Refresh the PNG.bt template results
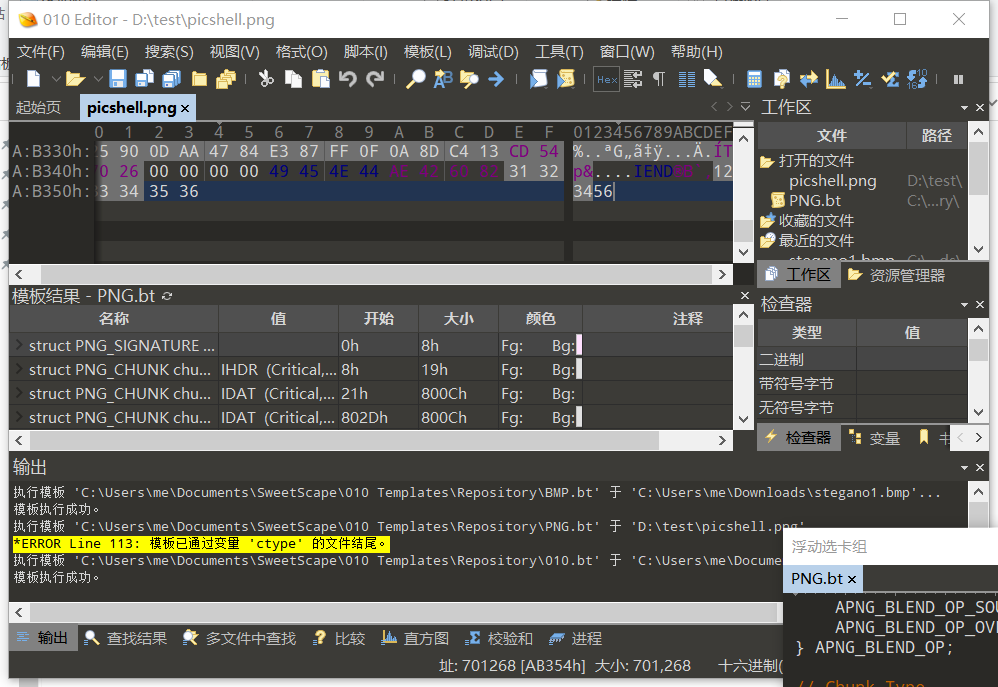The image size is (998, 687). click(167, 296)
